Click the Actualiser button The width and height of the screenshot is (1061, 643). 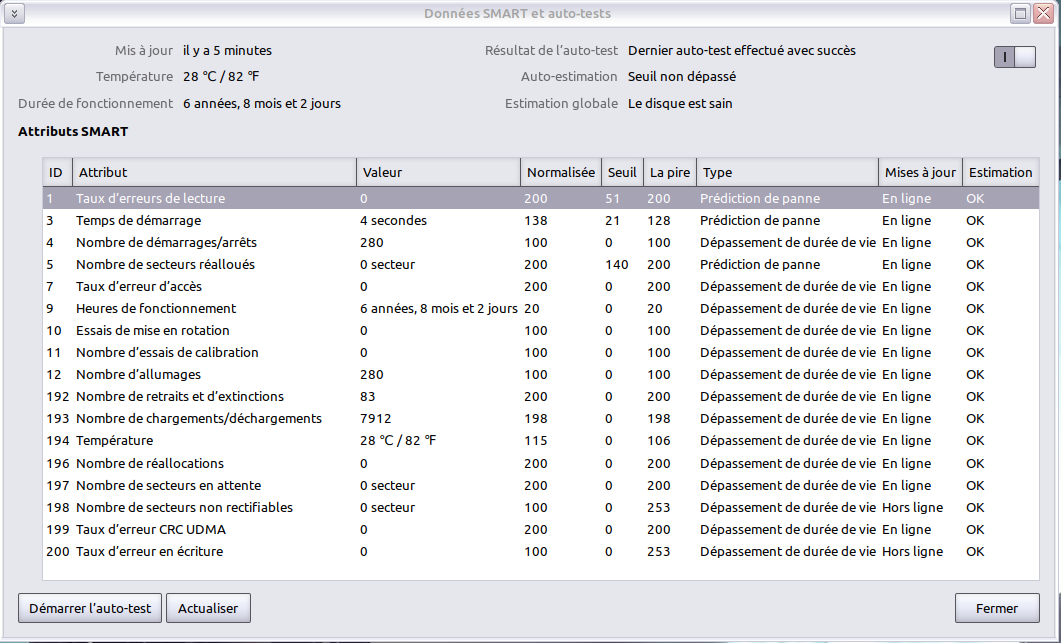[x=208, y=608]
